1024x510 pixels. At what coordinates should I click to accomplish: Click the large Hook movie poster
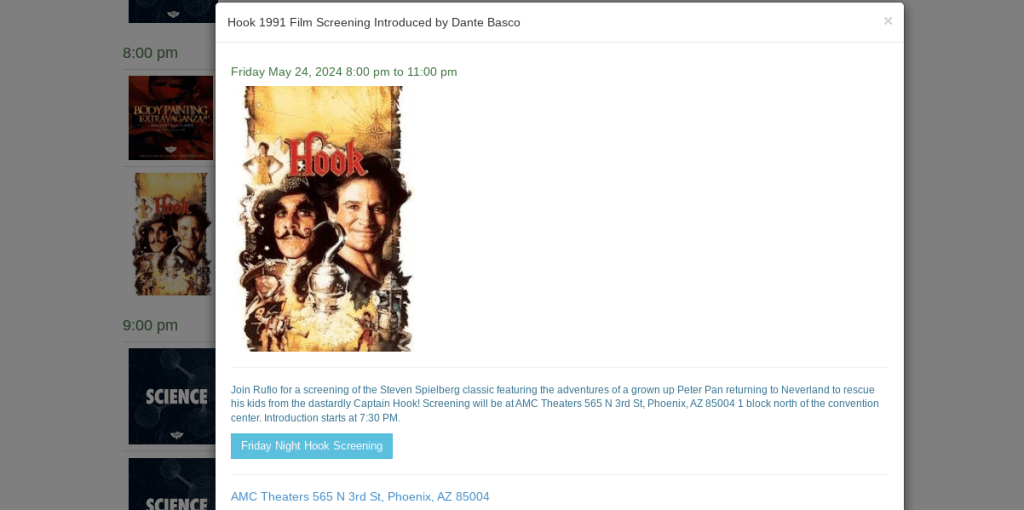pos(324,219)
